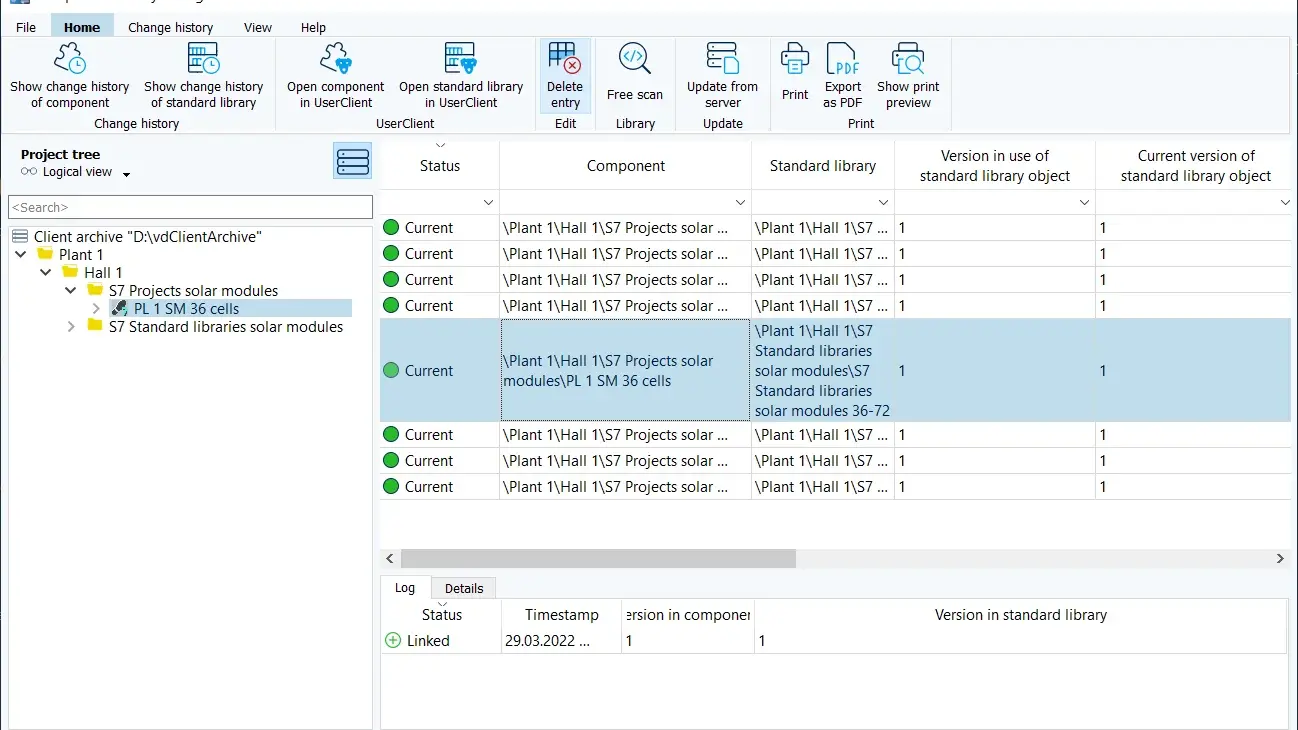Open Version in use column filter dropdown
Image resolution: width=1298 pixels, height=730 pixels.
(1084, 203)
